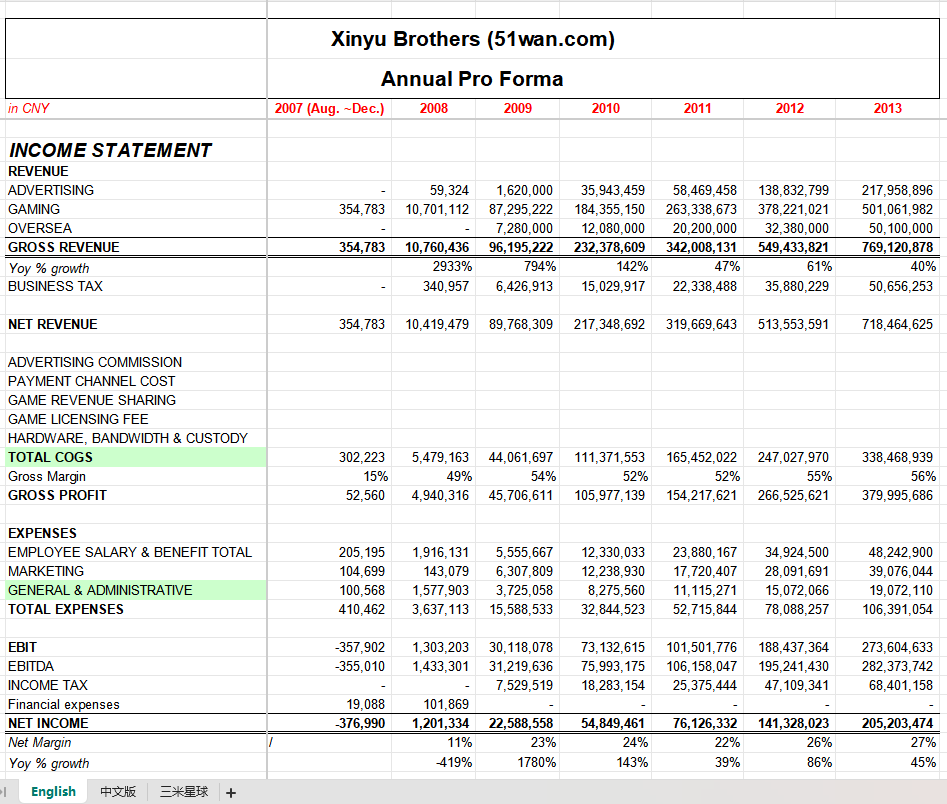Click the 2013 net income 205,203,474

pos(897,724)
